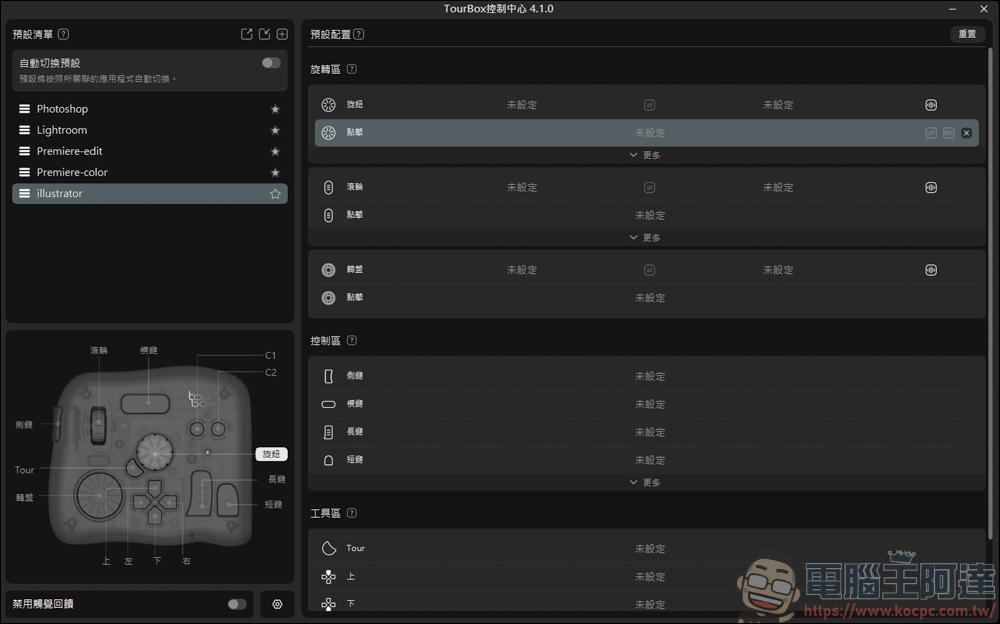
Task: Click 長鍵 label on device diagram
Action: (277, 479)
